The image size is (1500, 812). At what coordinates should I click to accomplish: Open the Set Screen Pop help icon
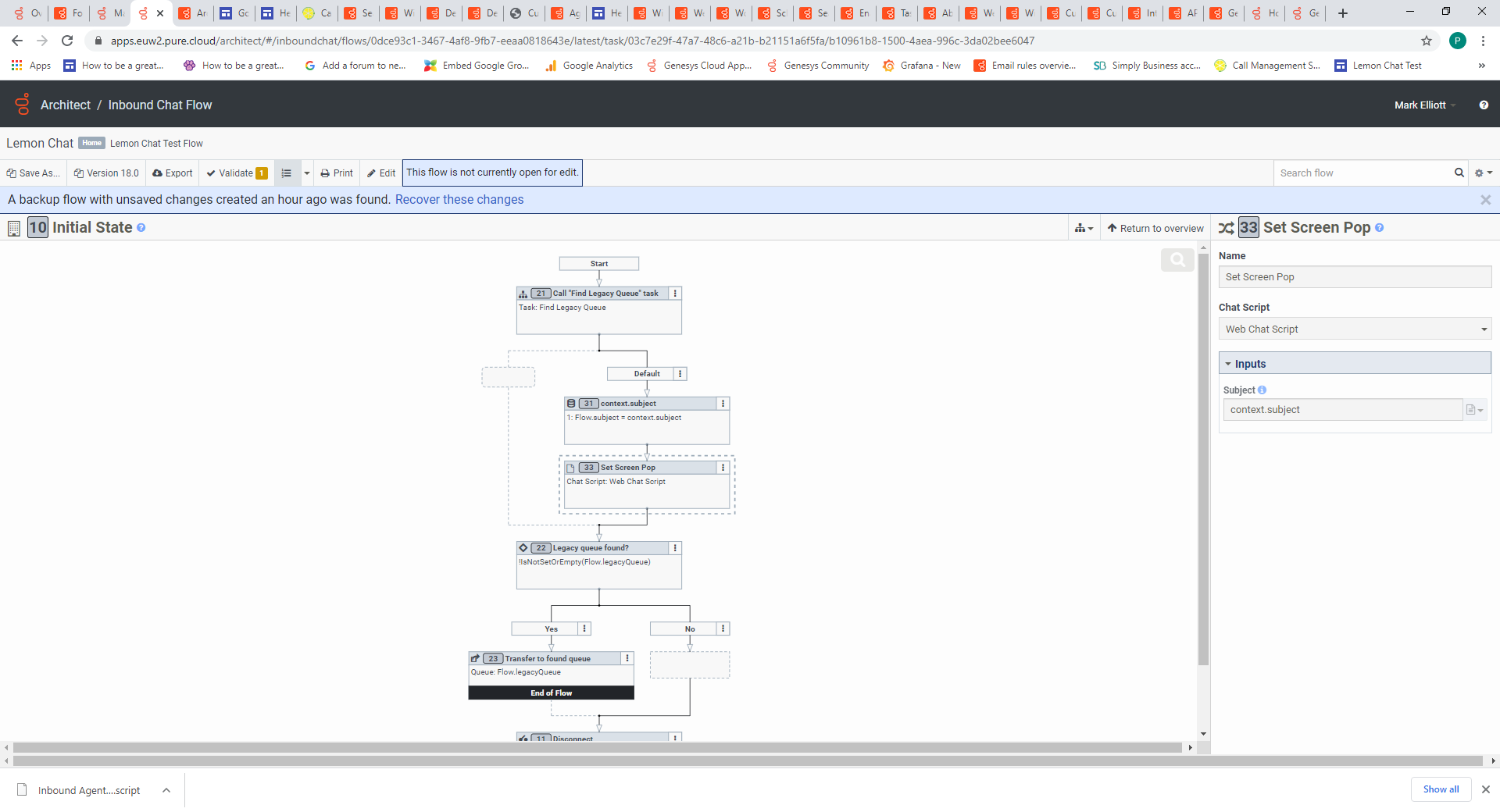click(x=1380, y=228)
